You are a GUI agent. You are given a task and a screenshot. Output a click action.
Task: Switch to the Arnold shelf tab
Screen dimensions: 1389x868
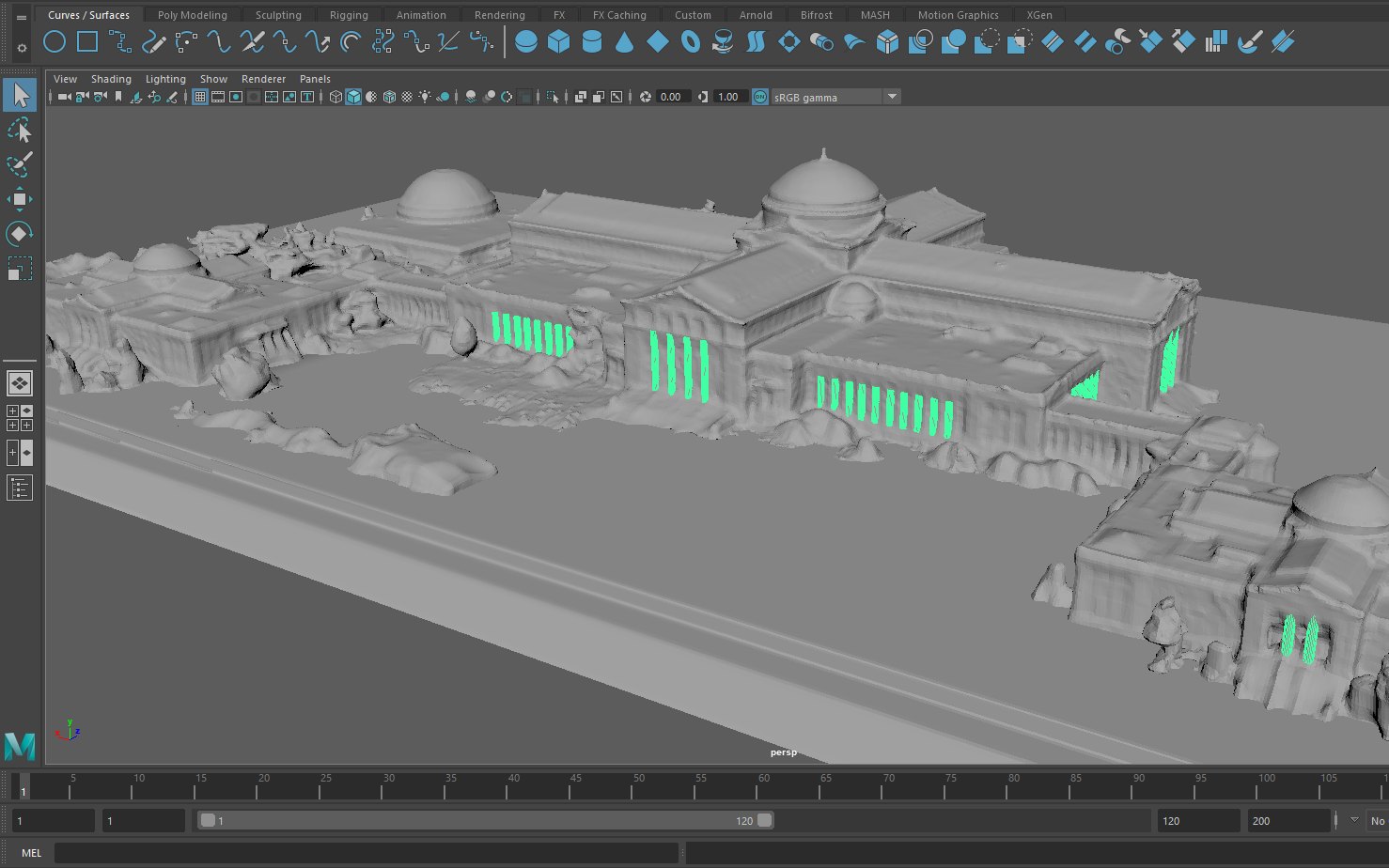pos(756,15)
